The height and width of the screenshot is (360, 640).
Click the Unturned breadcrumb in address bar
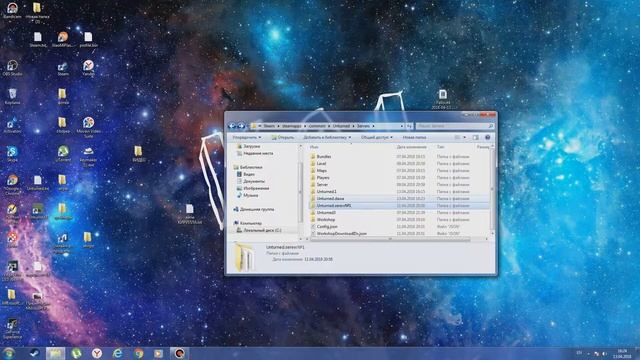pyautogui.click(x=341, y=126)
